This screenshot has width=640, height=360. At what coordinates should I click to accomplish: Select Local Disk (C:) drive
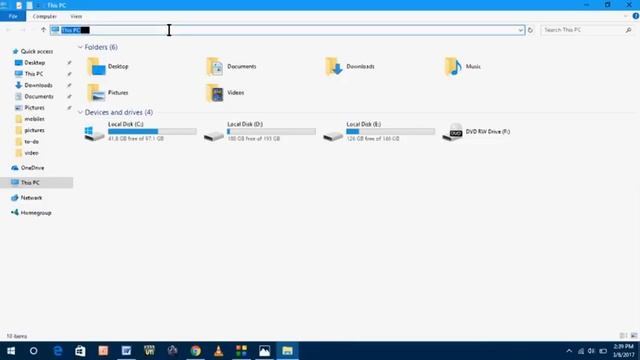(140, 131)
